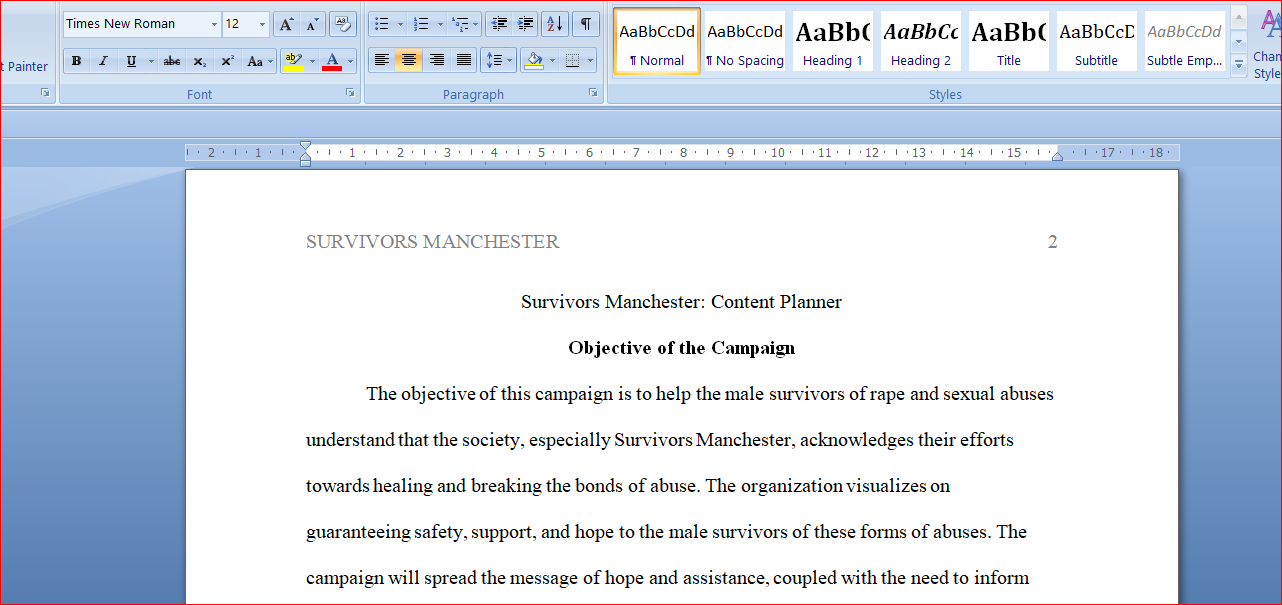Sort text with the A-Z icon

[556, 24]
